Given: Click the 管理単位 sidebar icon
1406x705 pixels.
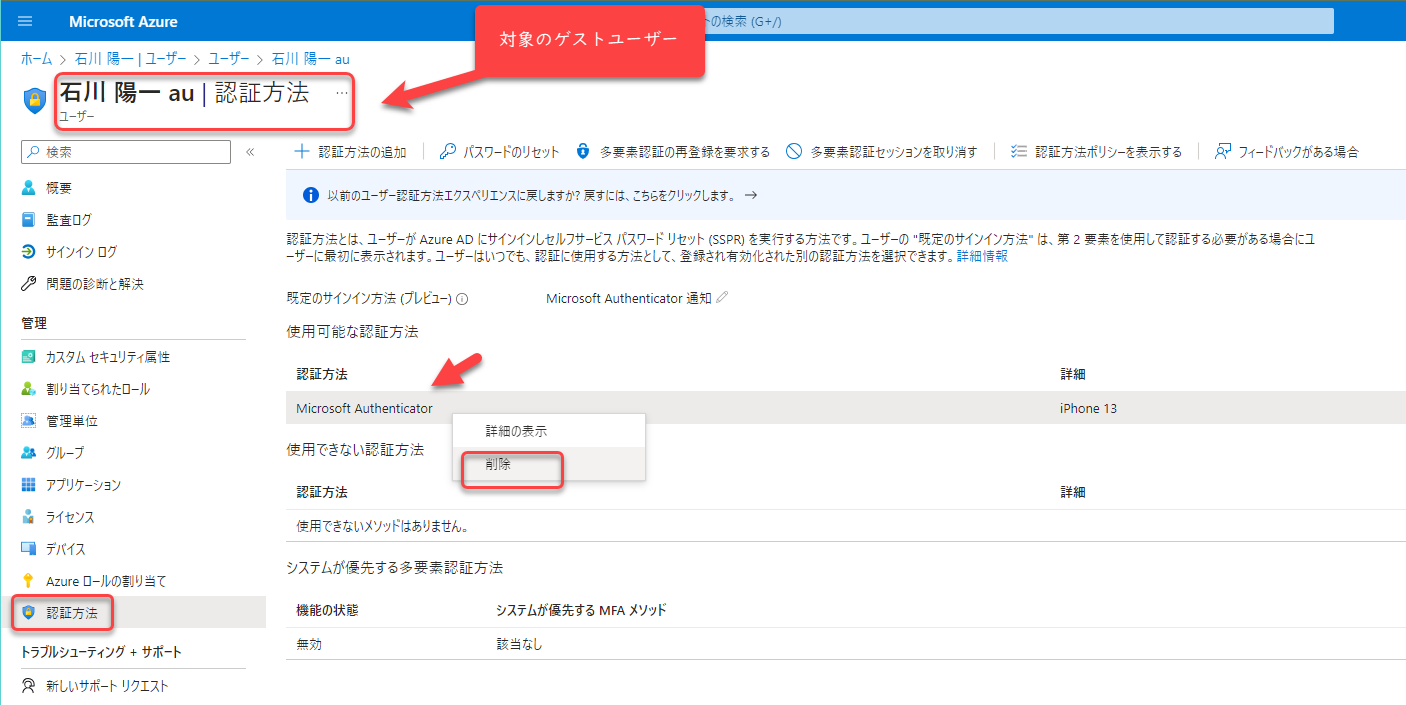Looking at the screenshot, I should click(29, 420).
